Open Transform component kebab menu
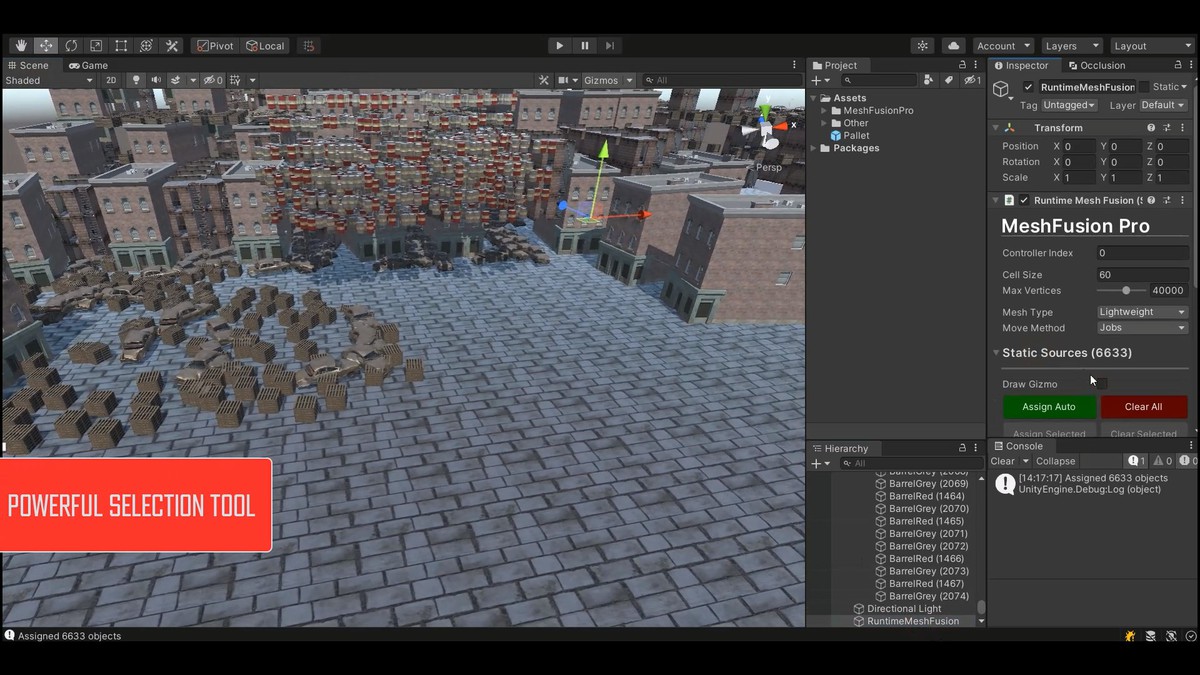Screen dimensions: 1200x675 click(1183, 128)
